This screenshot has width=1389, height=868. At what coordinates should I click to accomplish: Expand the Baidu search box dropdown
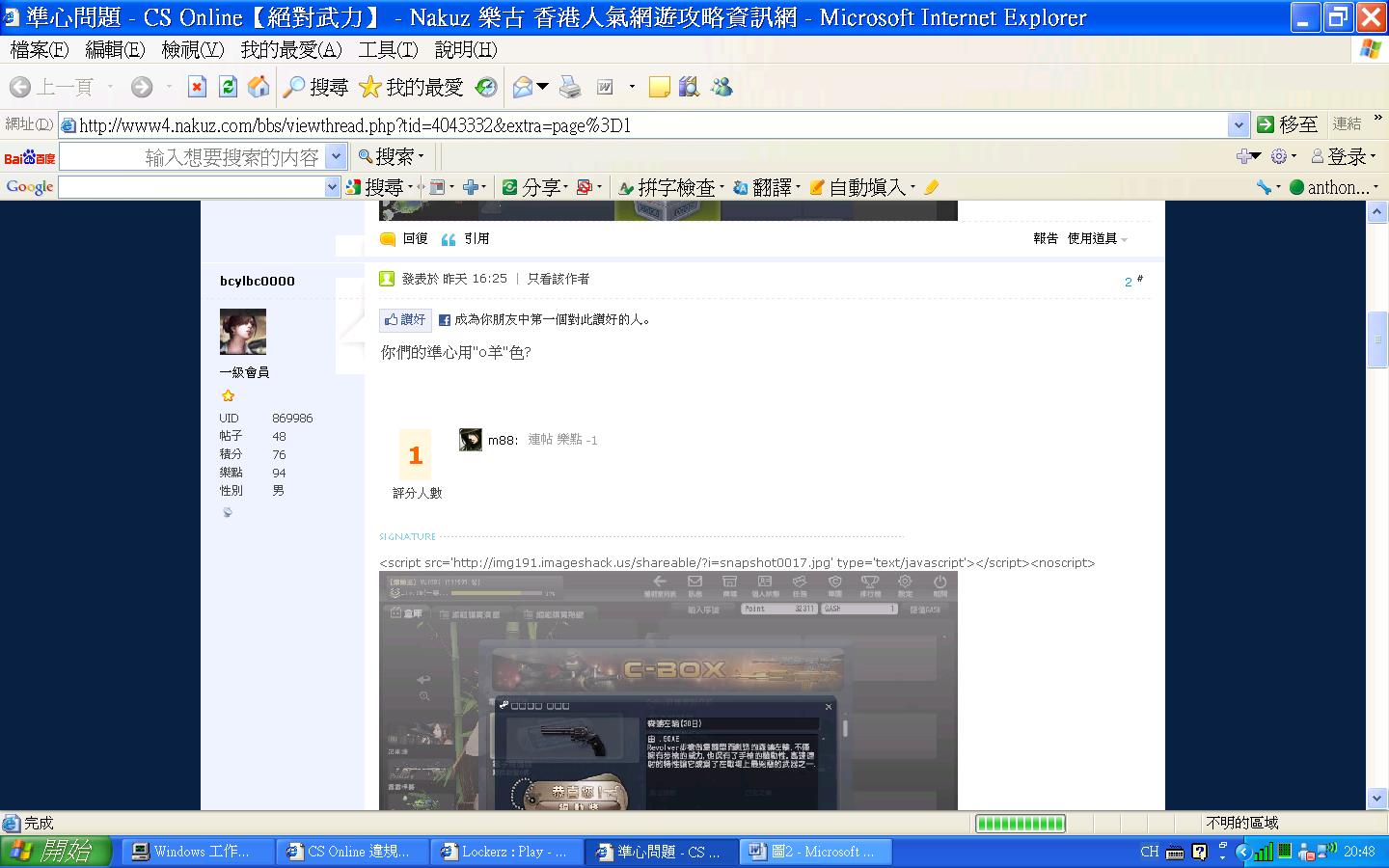[x=337, y=156]
